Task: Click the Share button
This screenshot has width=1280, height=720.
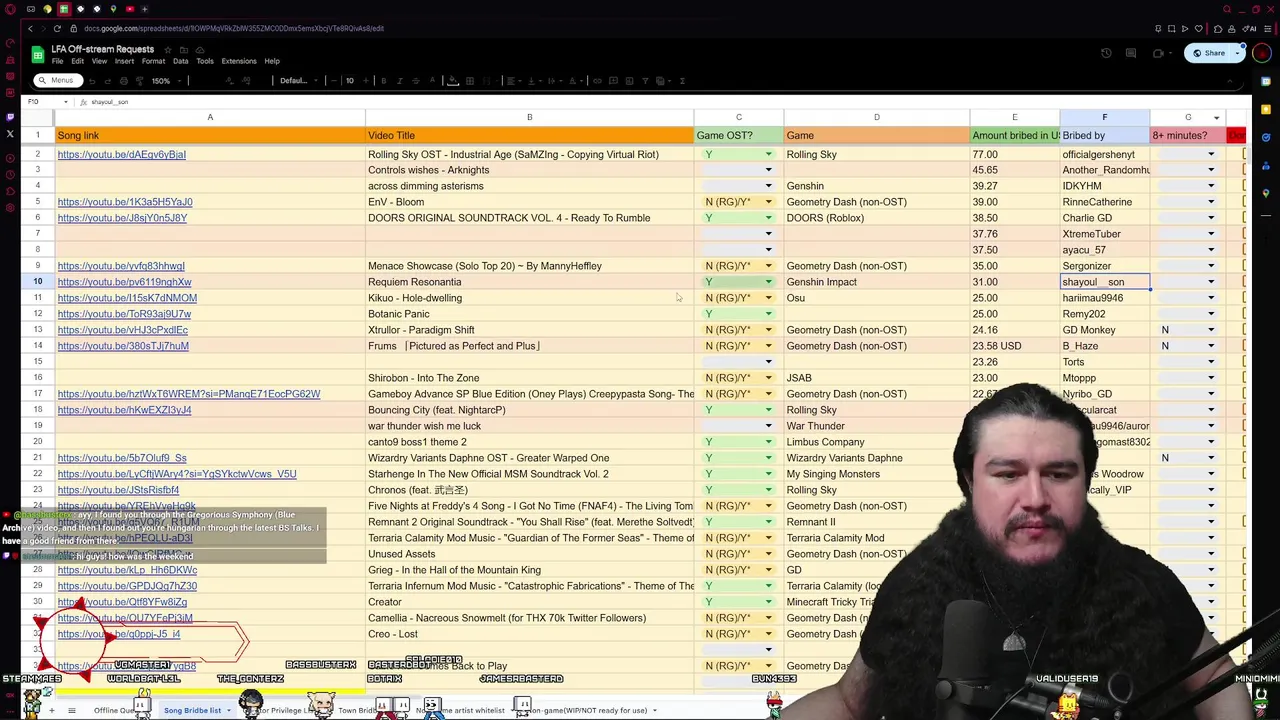Action: (x=1208, y=53)
